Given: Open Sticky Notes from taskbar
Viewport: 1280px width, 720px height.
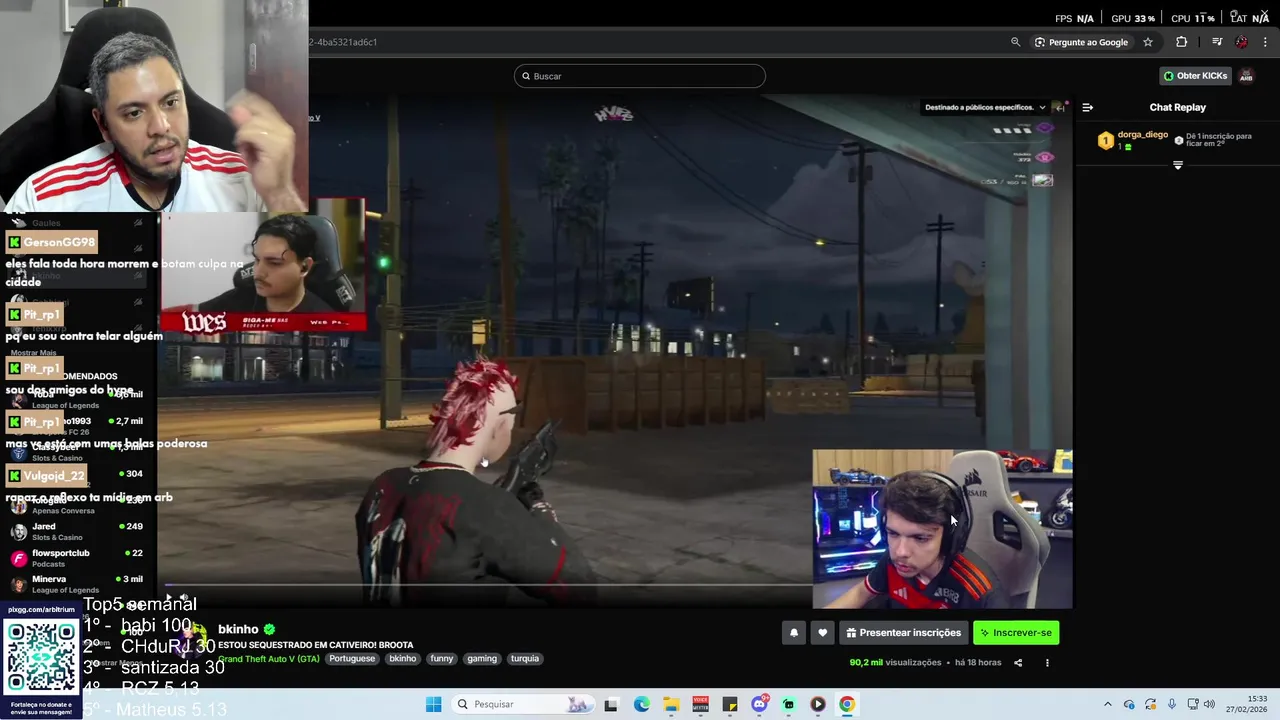Looking at the screenshot, I should [x=730, y=704].
